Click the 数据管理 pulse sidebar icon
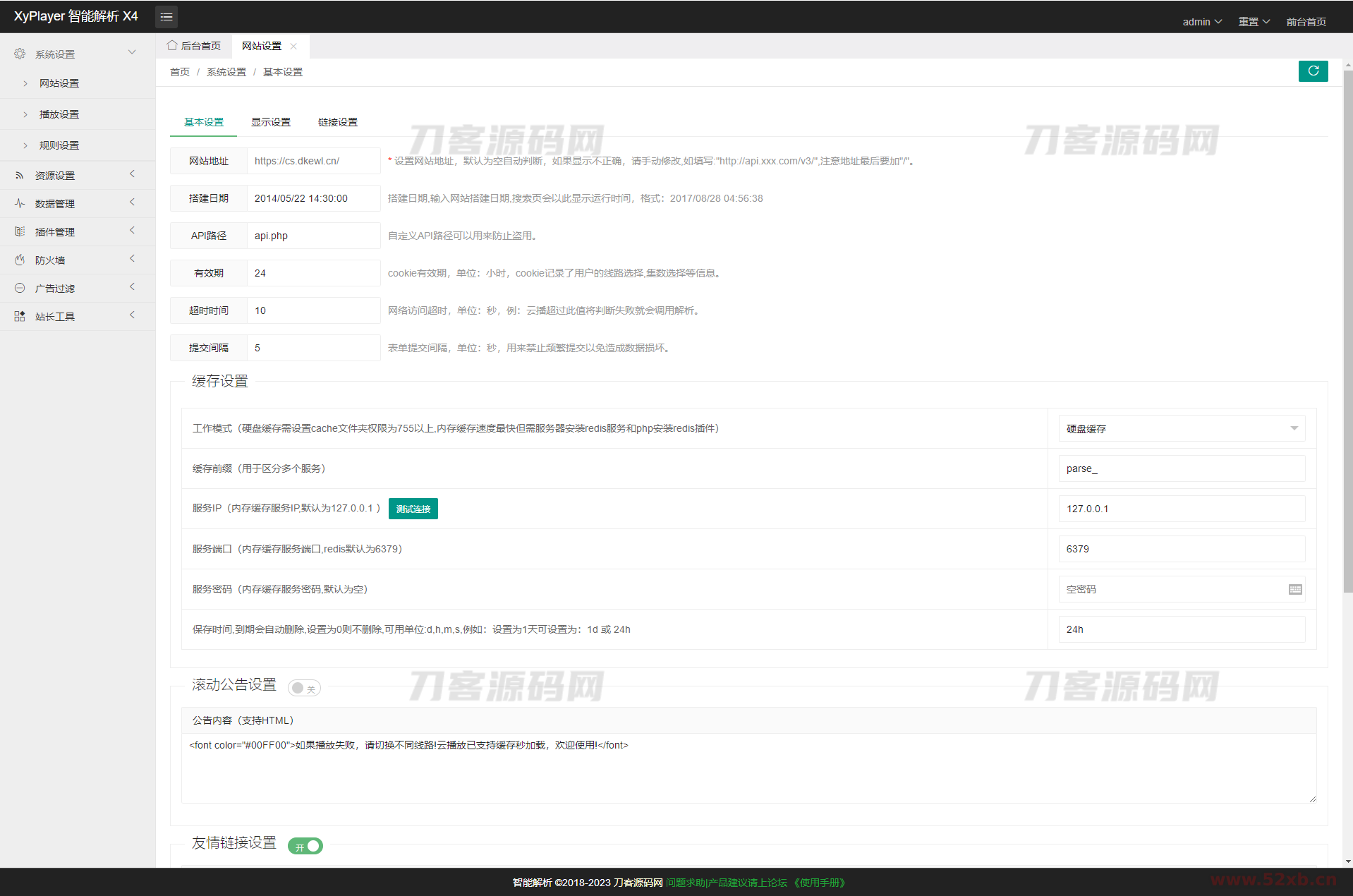 click(20, 204)
